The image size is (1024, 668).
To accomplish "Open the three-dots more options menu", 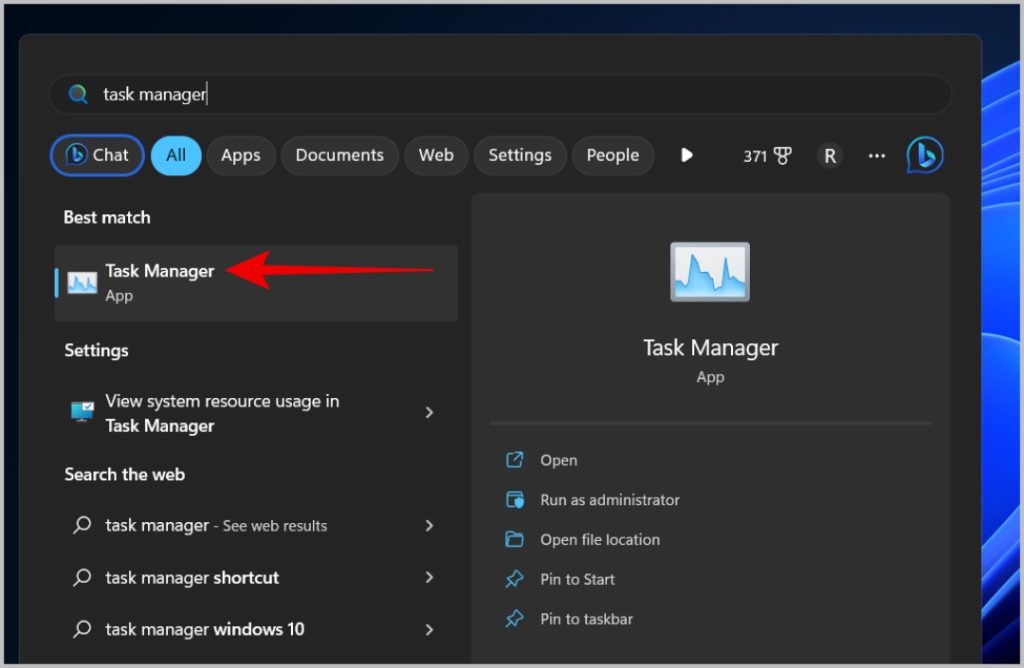I will coord(877,155).
